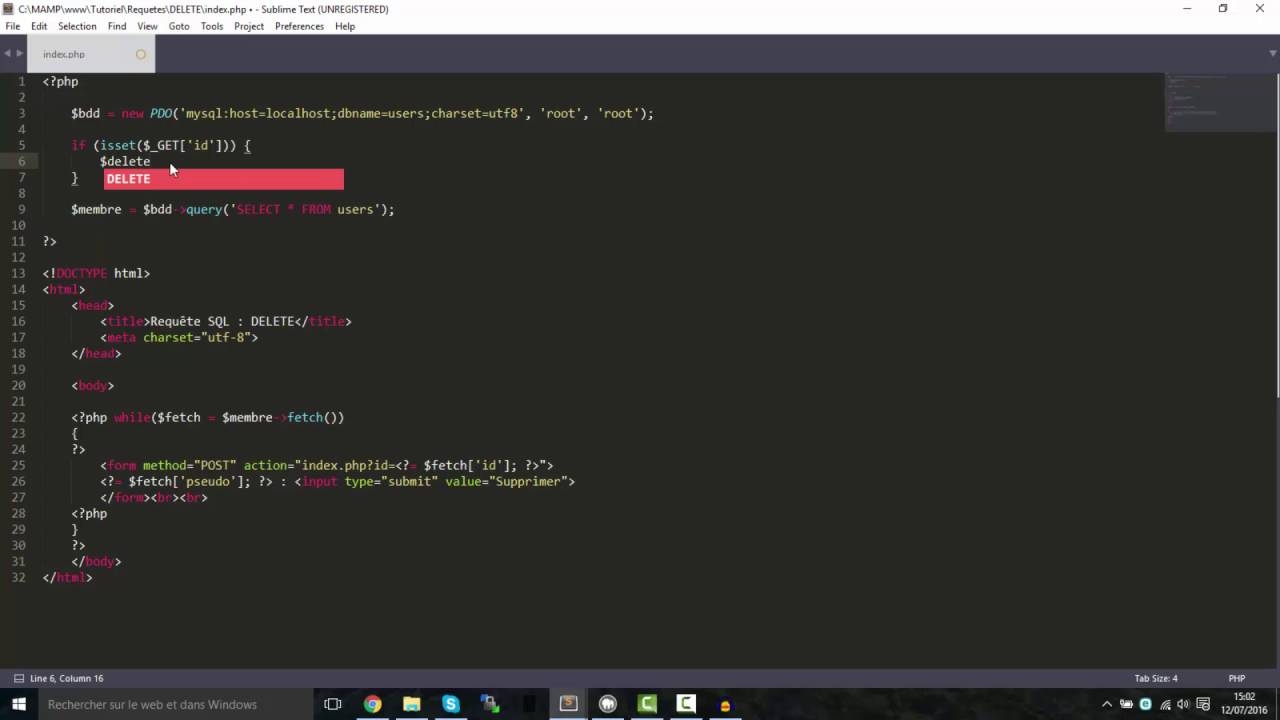Open MAMP elephant icon on taskbar
The width and height of the screenshot is (1280, 720).
tap(607, 704)
